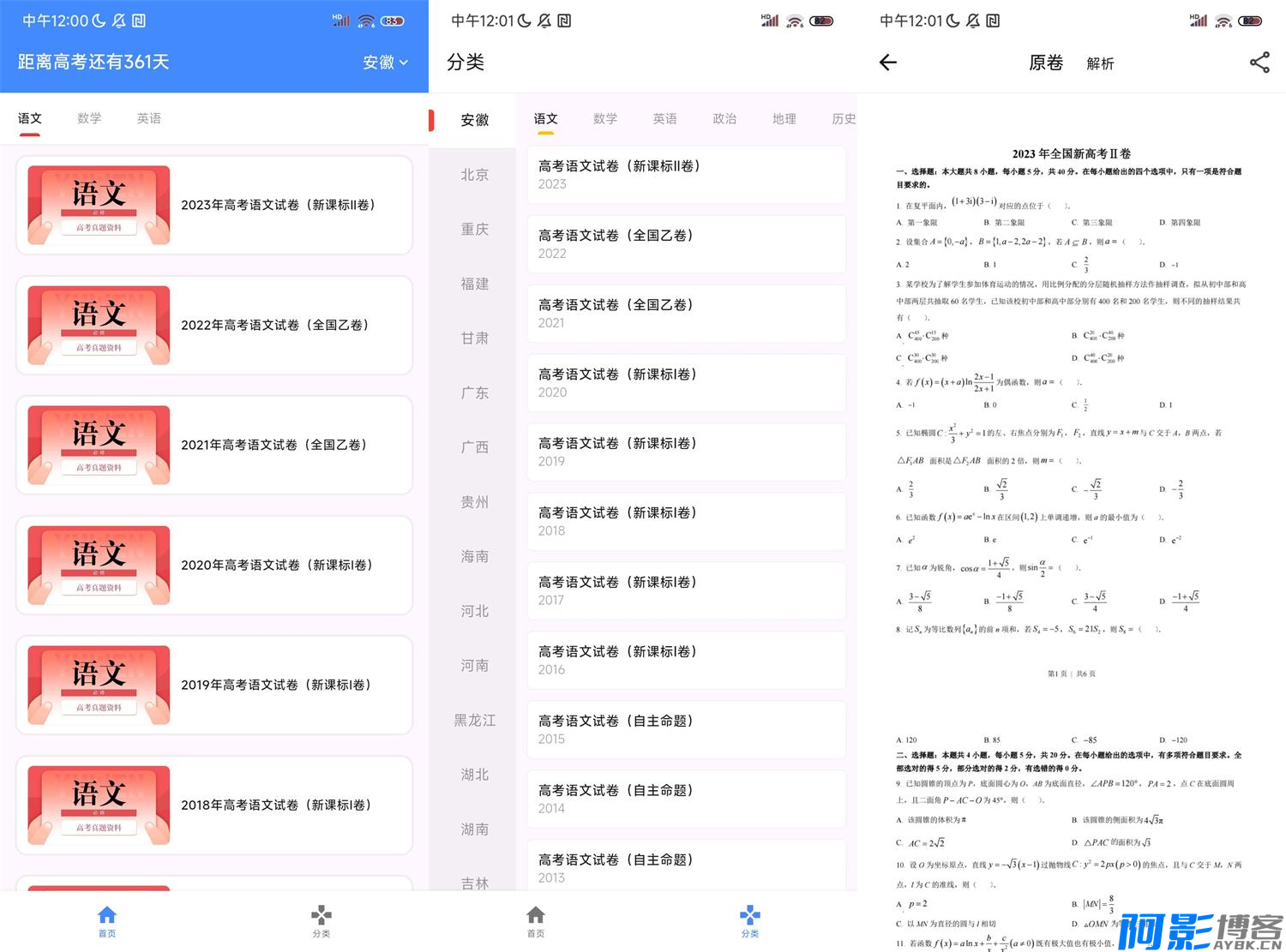Viewport: 1286px width, 952px height.
Task: Choose 北京 in province sidebar
Action: (x=474, y=175)
